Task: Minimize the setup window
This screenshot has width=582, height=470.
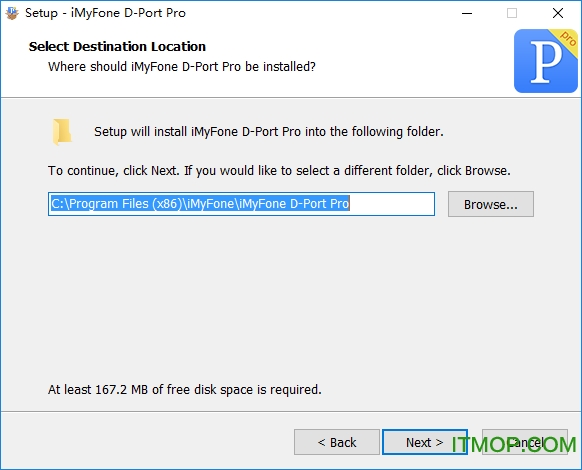Action: (467, 13)
